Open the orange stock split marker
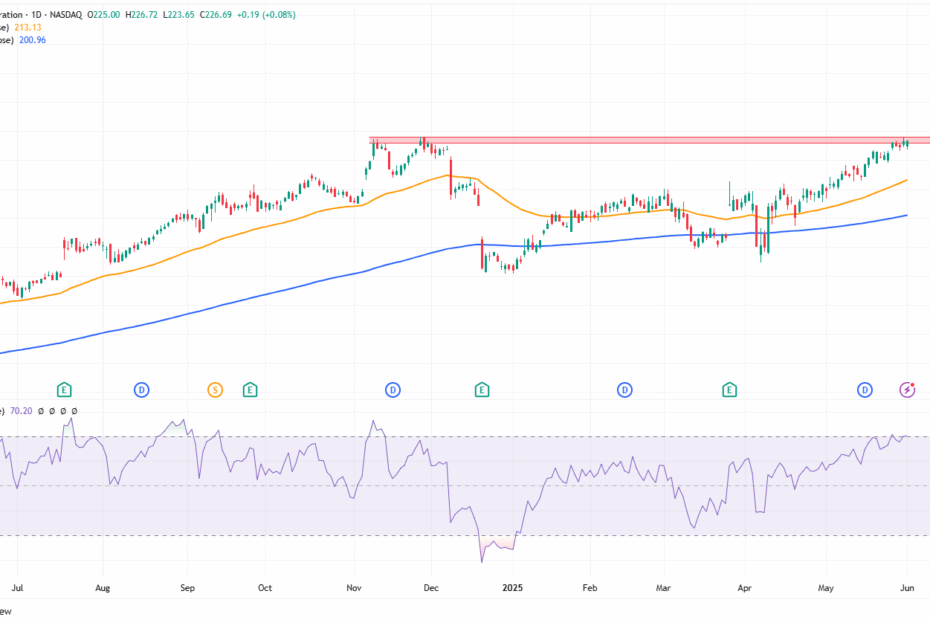The image size is (930, 620). (214, 389)
